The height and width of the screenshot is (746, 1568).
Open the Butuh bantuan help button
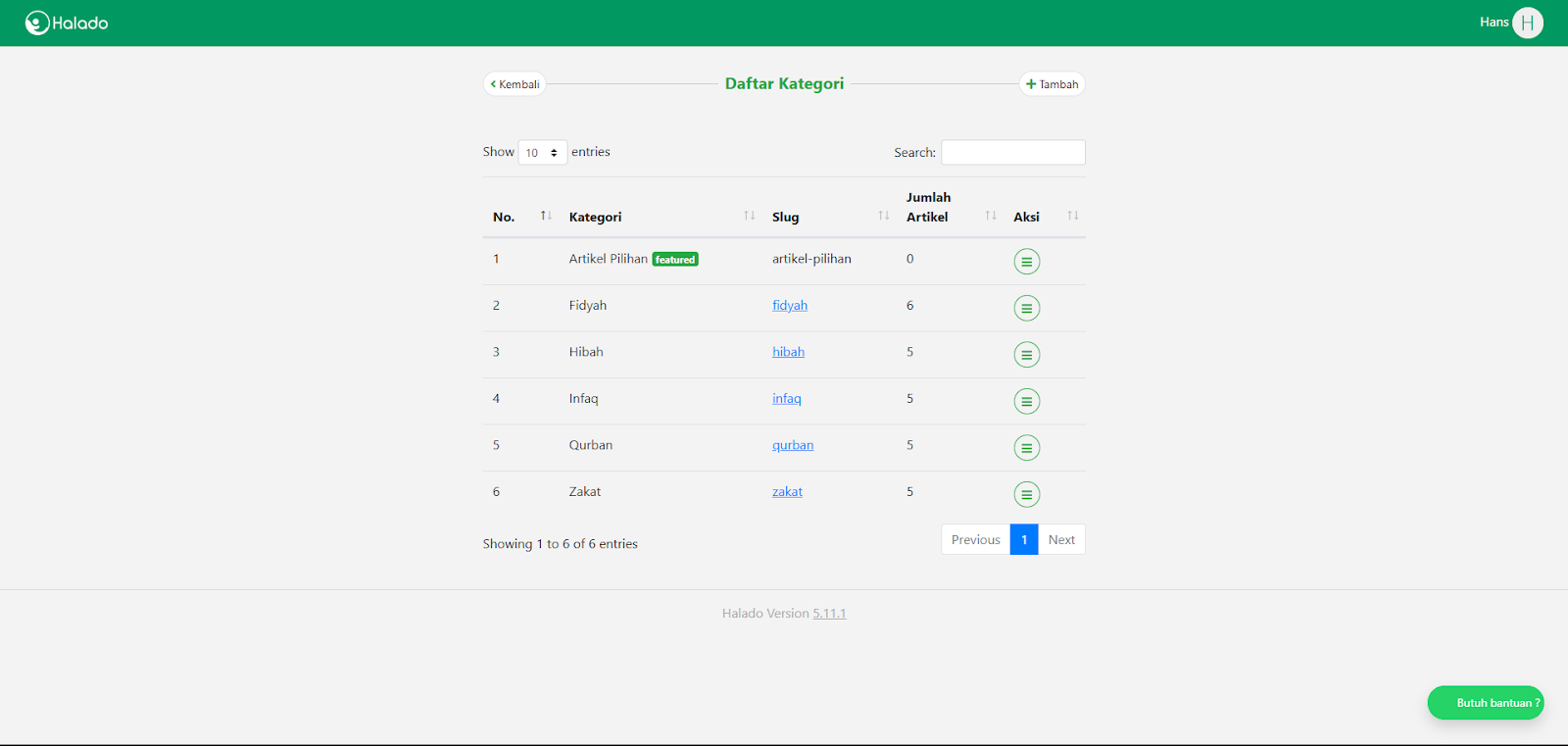pyautogui.click(x=1486, y=703)
